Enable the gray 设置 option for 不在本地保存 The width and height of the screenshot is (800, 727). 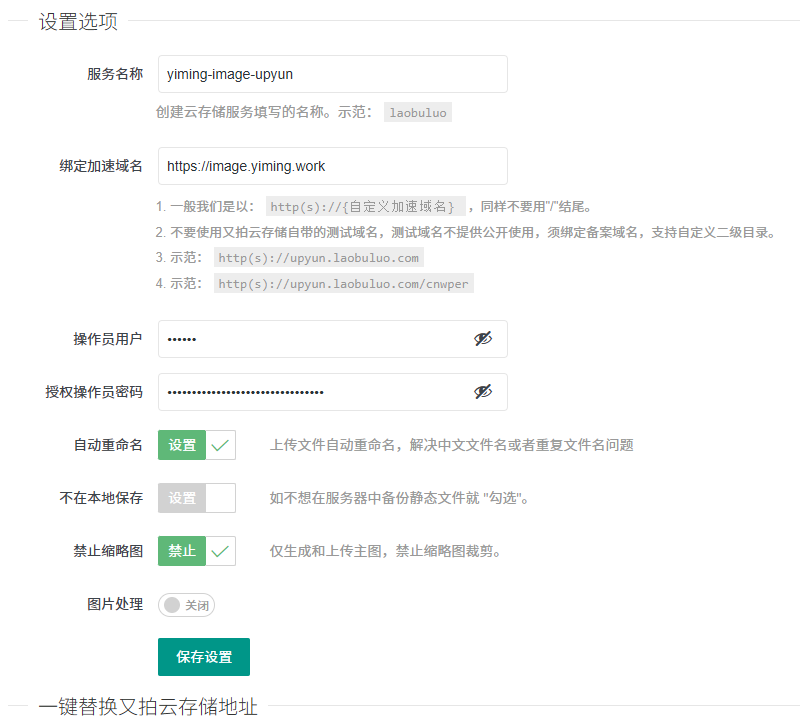click(182, 498)
